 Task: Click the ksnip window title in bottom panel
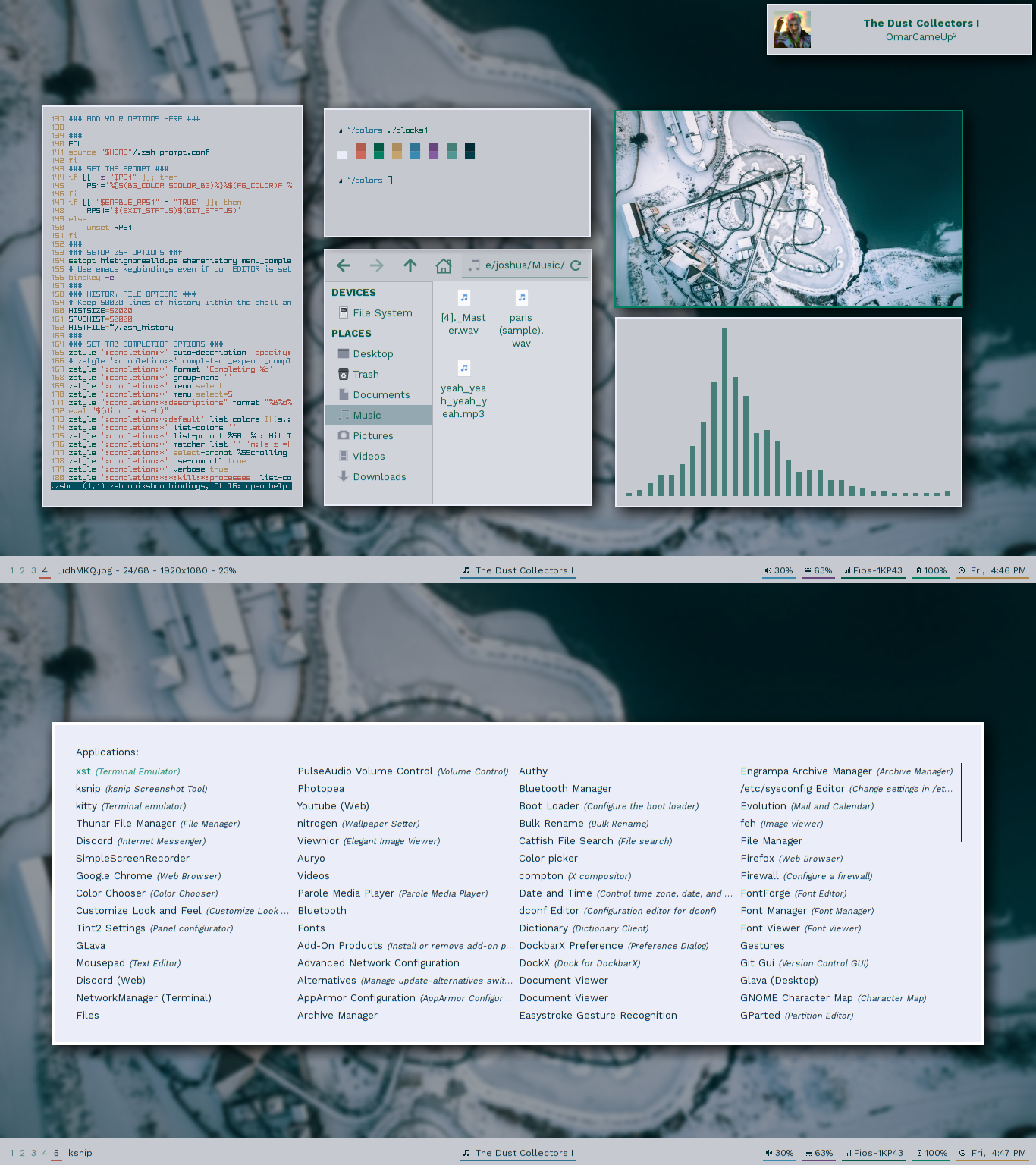(80, 1153)
